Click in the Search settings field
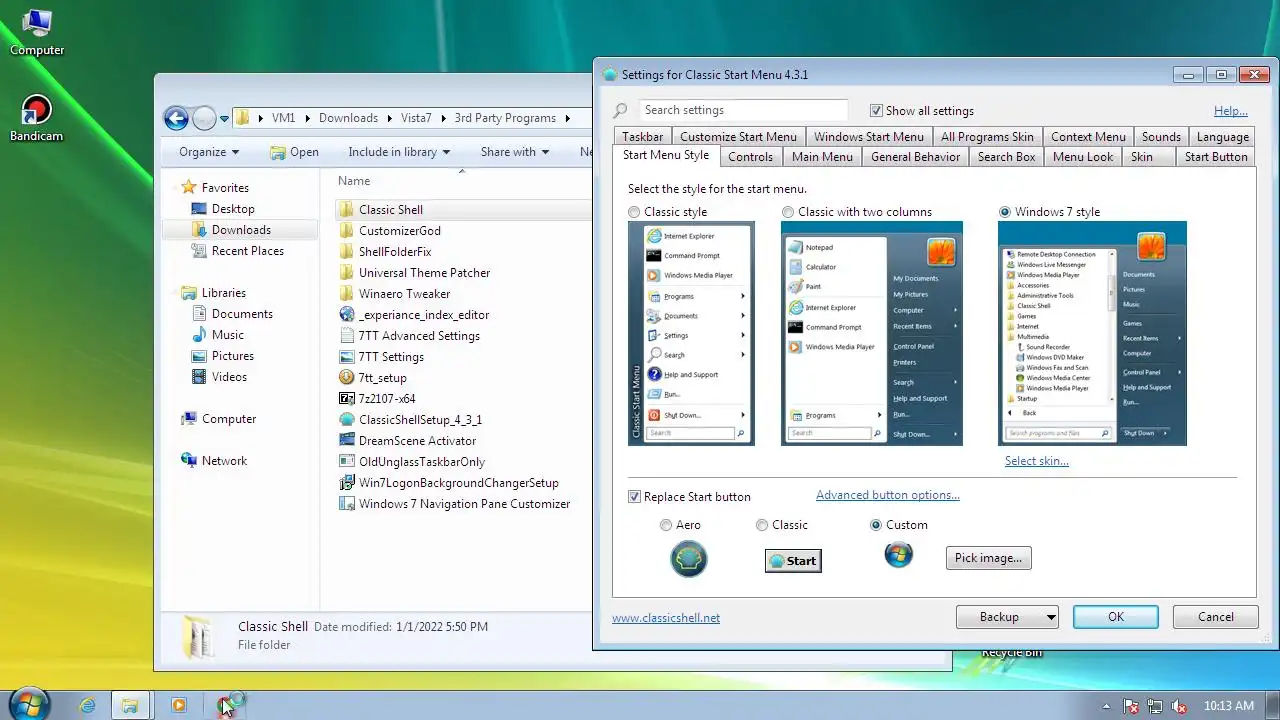The height and width of the screenshot is (720, 1280). pyautogui.click(x=742, y=110)
